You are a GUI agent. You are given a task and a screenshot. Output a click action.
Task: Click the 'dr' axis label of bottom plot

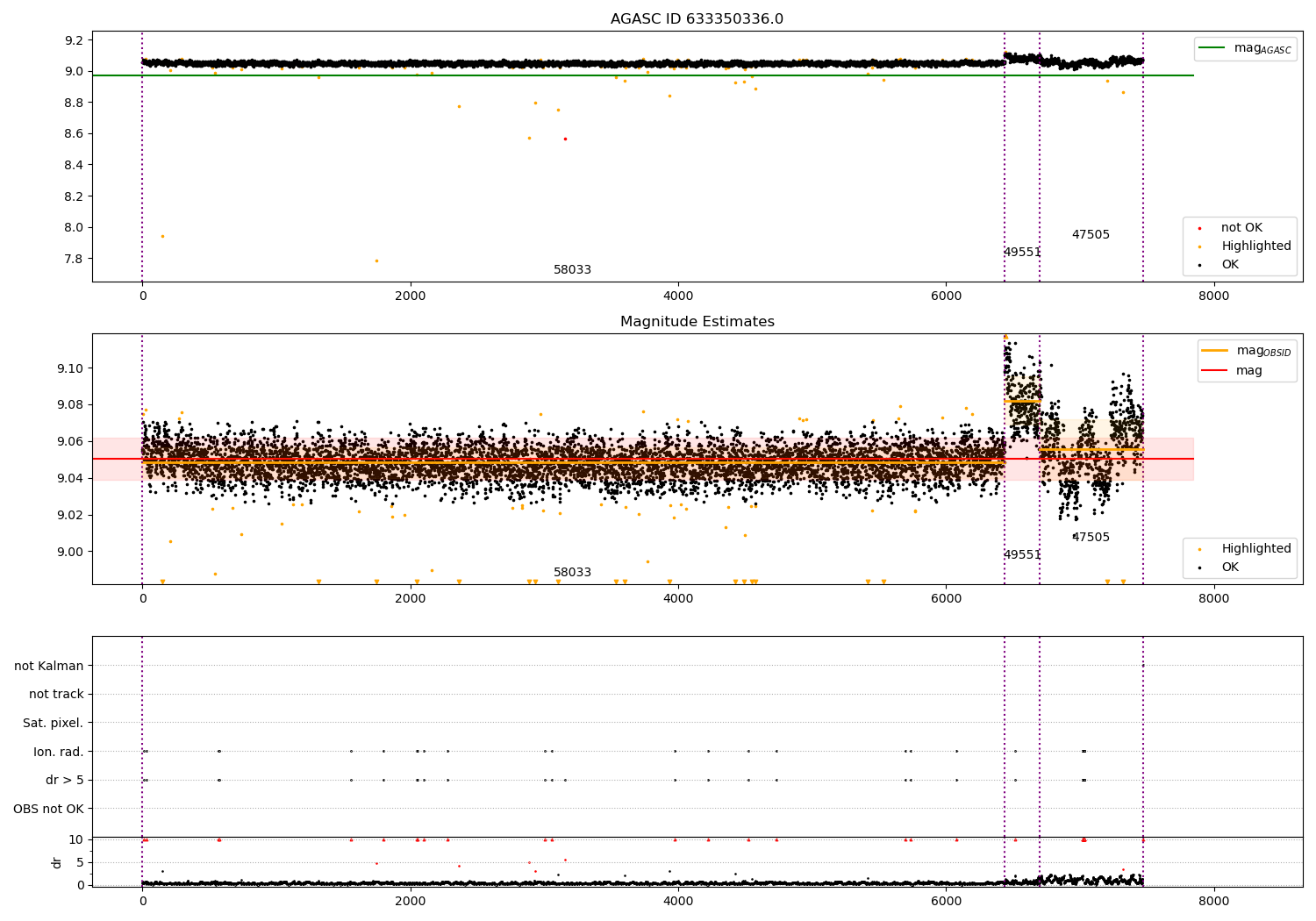[57, 862]
